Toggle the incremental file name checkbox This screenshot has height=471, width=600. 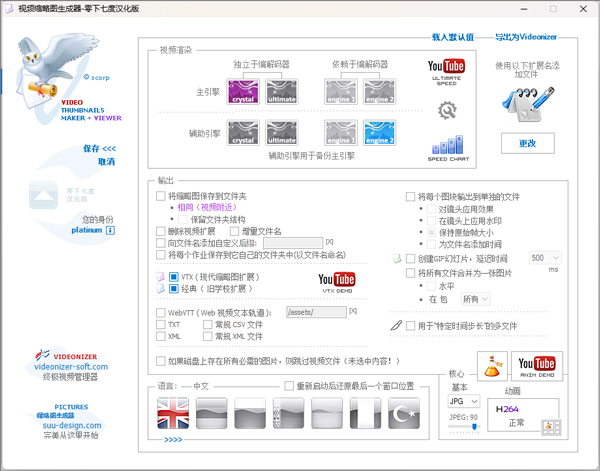pyautogui.click(x=234, y=231)
